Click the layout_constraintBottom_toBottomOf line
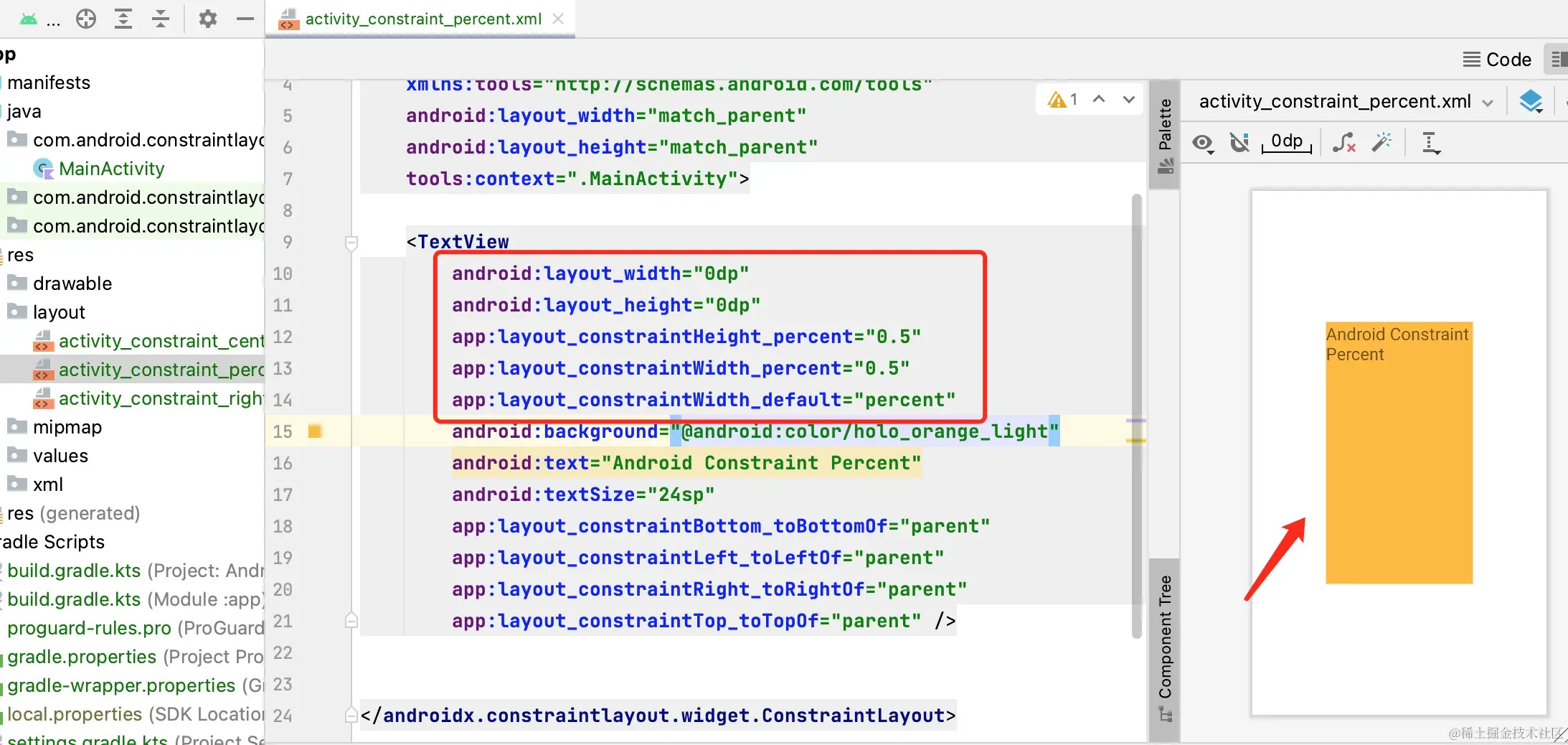 (x=721, y=526)
